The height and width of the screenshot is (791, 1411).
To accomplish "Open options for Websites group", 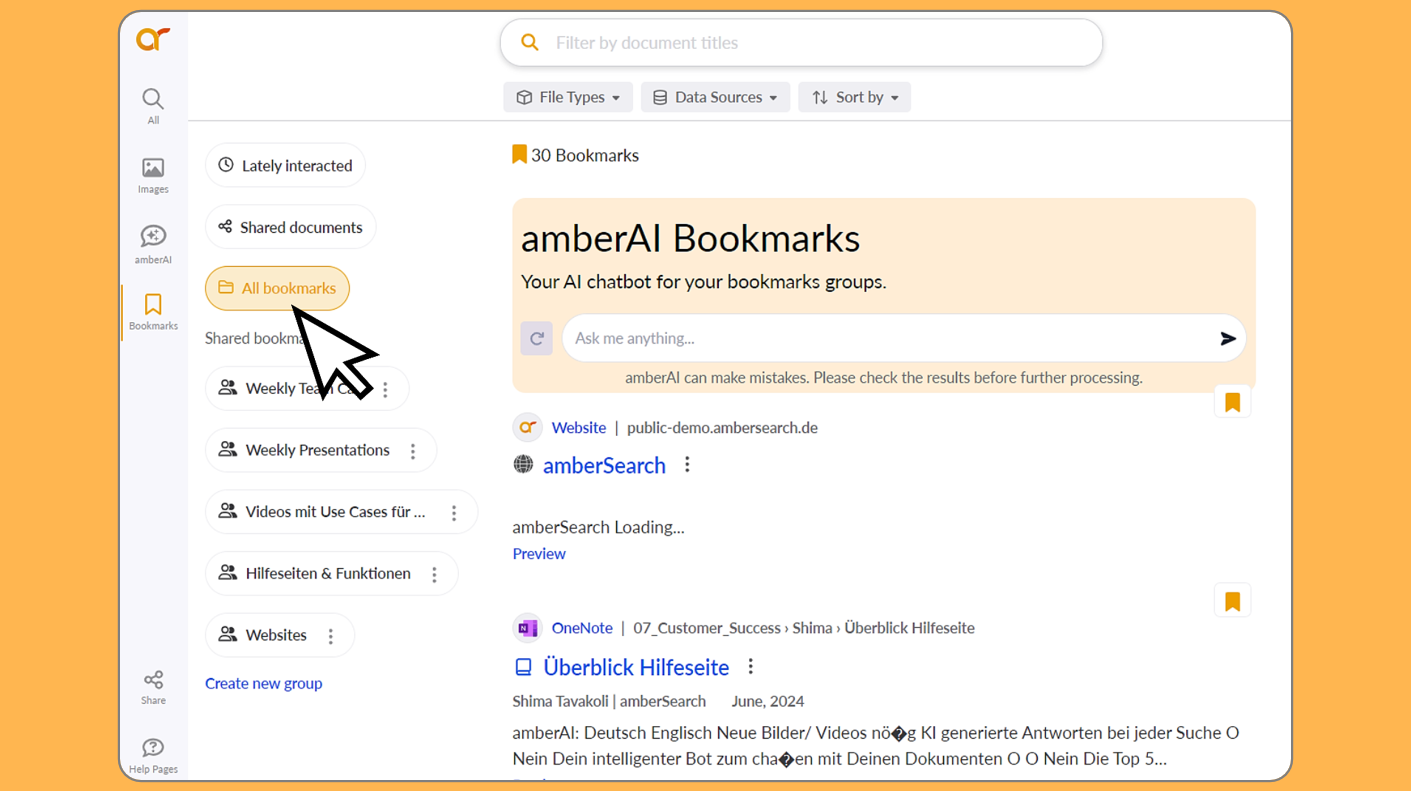I will click(x=331, y=636).
